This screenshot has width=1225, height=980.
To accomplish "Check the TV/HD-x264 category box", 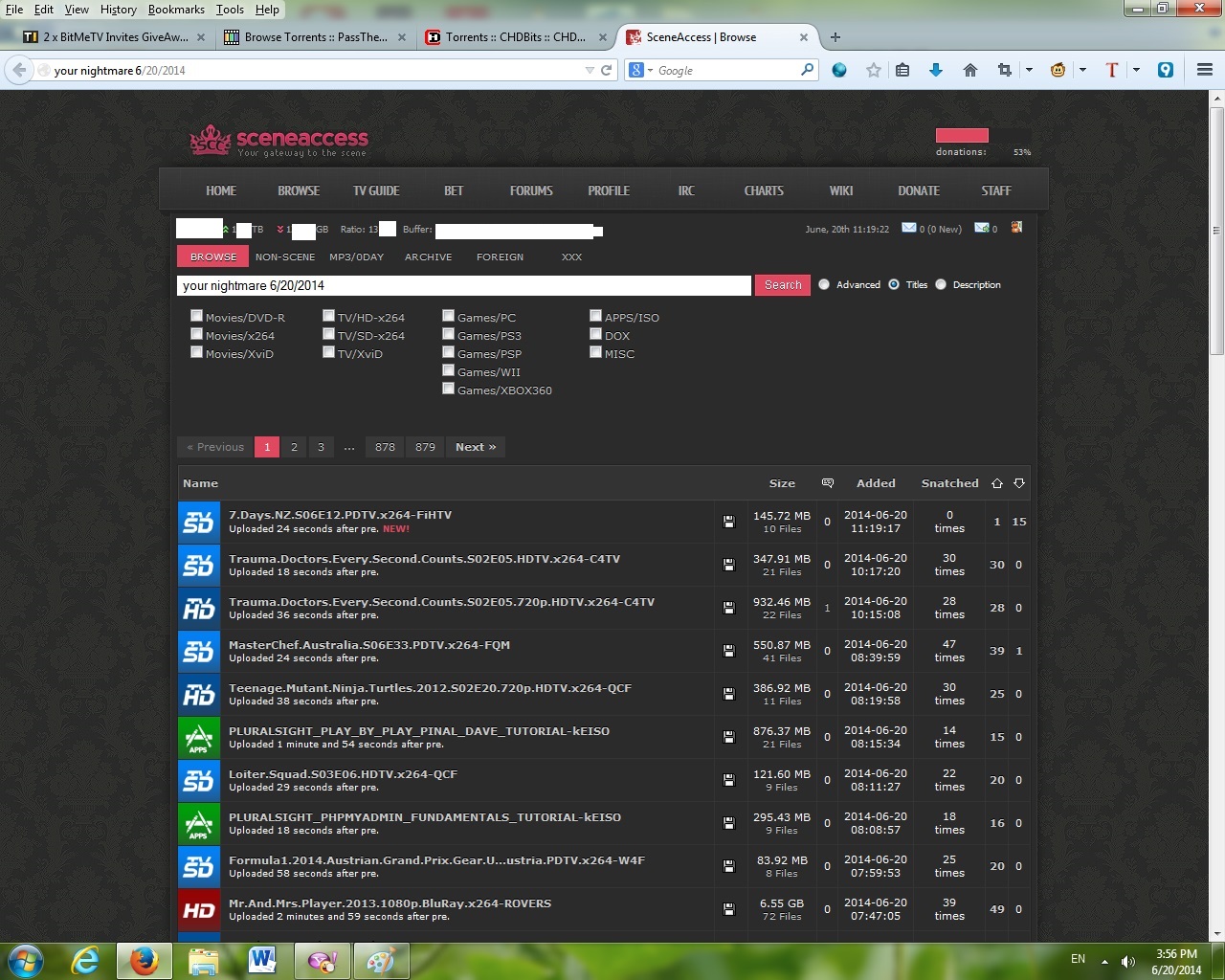I will coord(328,316).
